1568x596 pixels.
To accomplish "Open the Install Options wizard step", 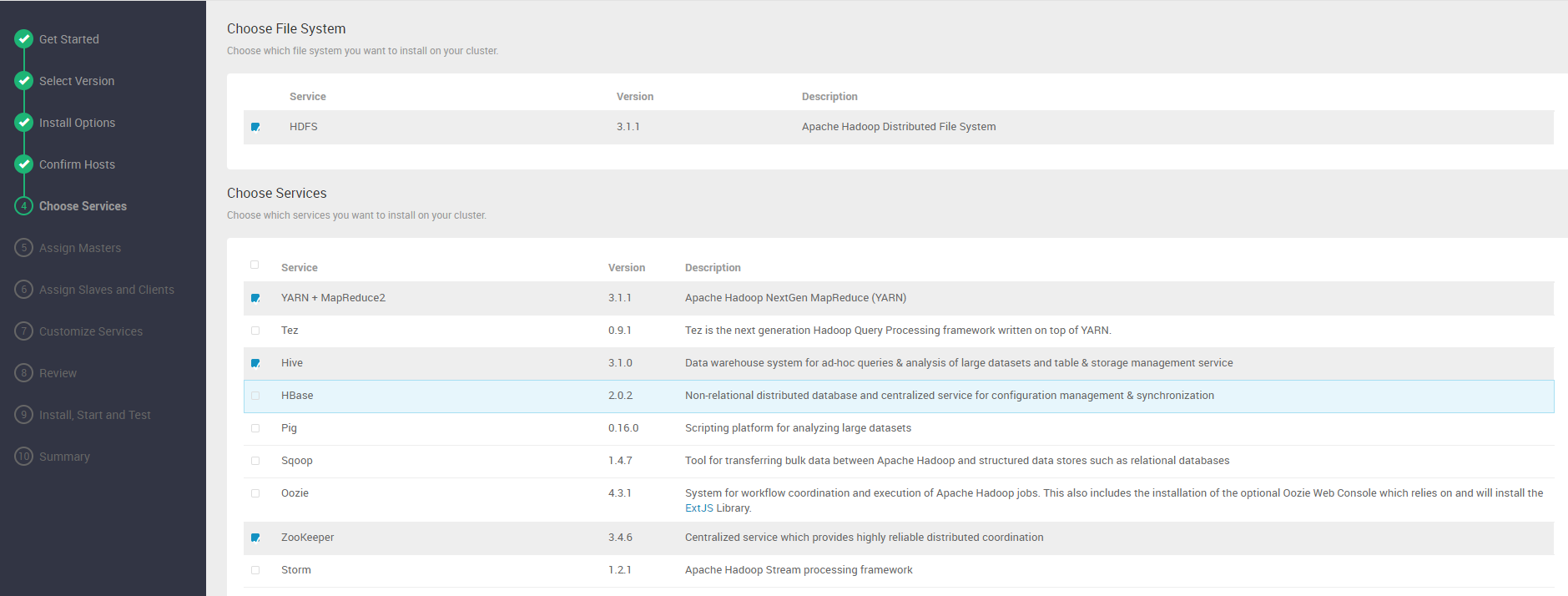I will point(78,123).
